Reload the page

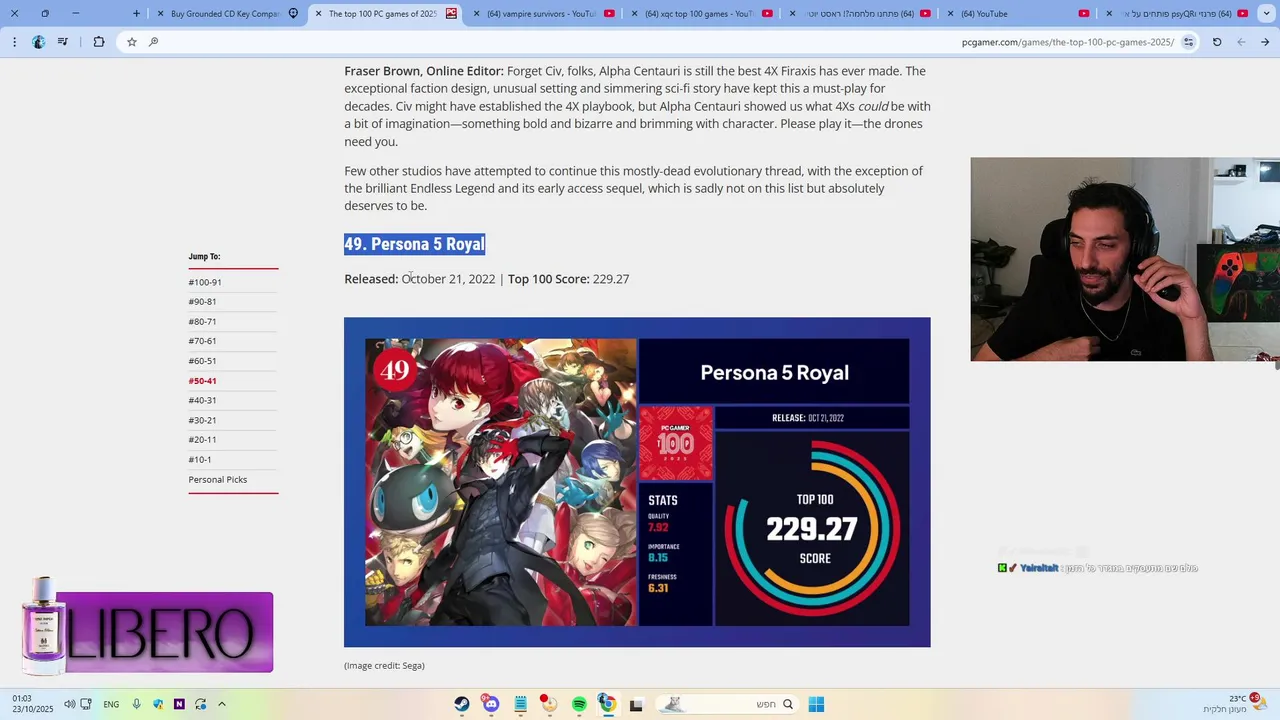(1217, 42)
